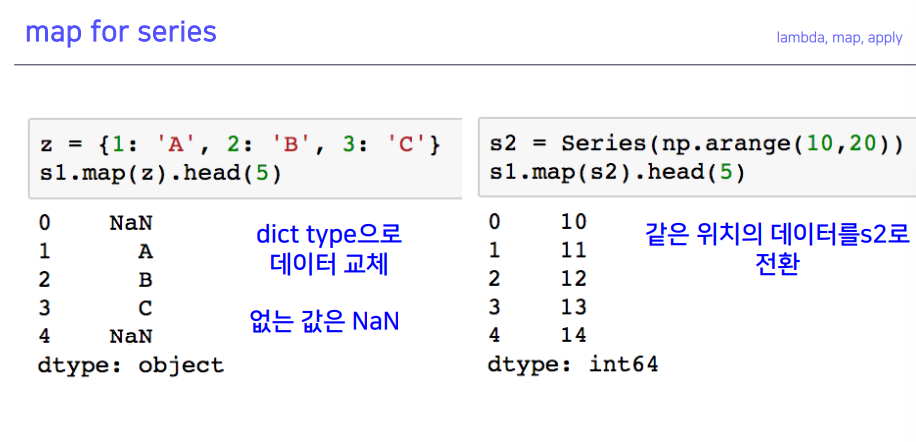The image size is (916, 442).
Task: Click the 'dict type으로' annotation text
Action: point(329,236)
